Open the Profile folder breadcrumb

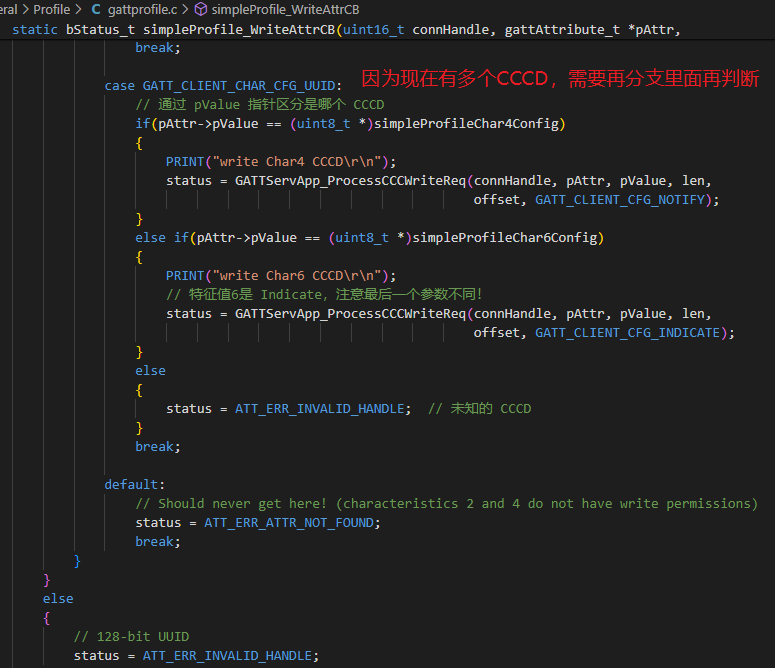pos(51,9)
